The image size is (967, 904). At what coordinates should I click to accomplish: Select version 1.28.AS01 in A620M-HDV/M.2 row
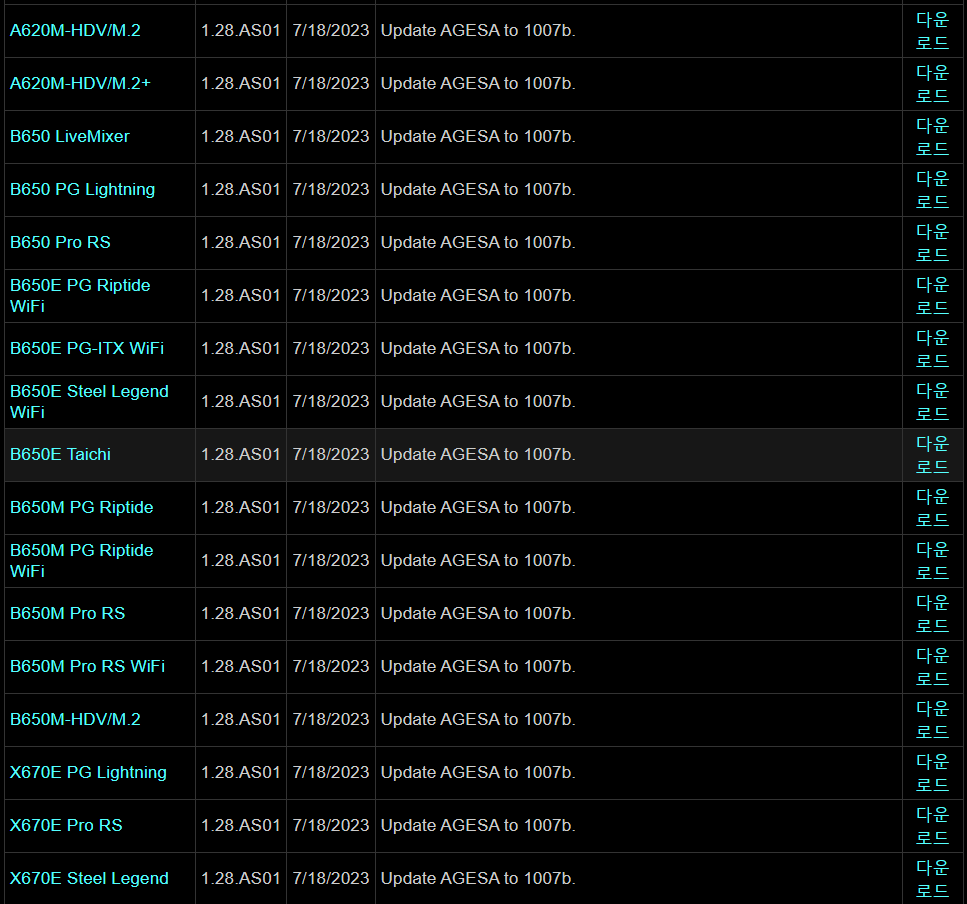tap(241, 30)
